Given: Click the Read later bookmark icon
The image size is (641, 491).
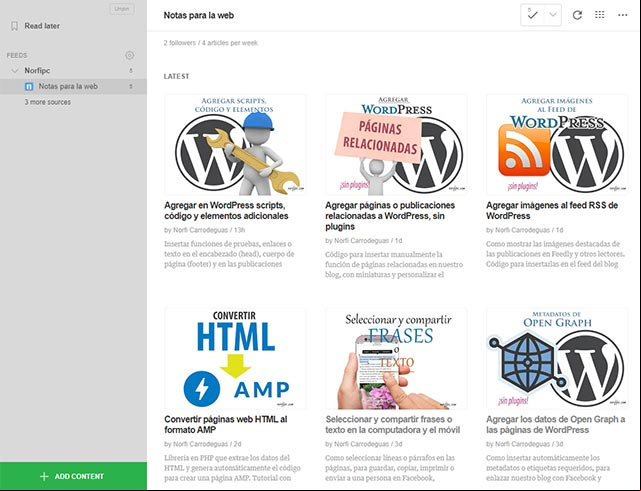Looking at the screenshot, I should pos(14,26).
